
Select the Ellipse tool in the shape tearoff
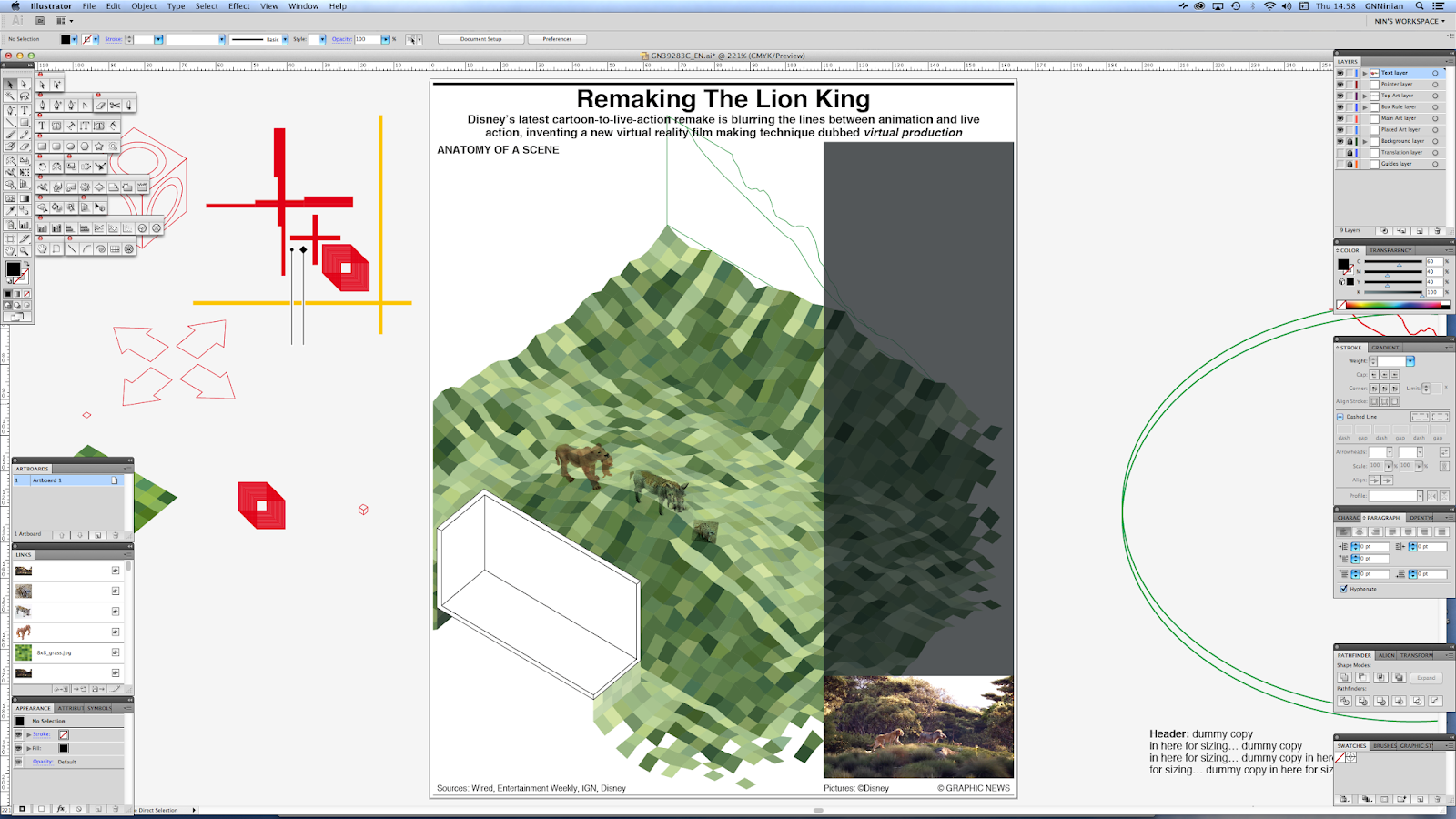coord(70,146)
